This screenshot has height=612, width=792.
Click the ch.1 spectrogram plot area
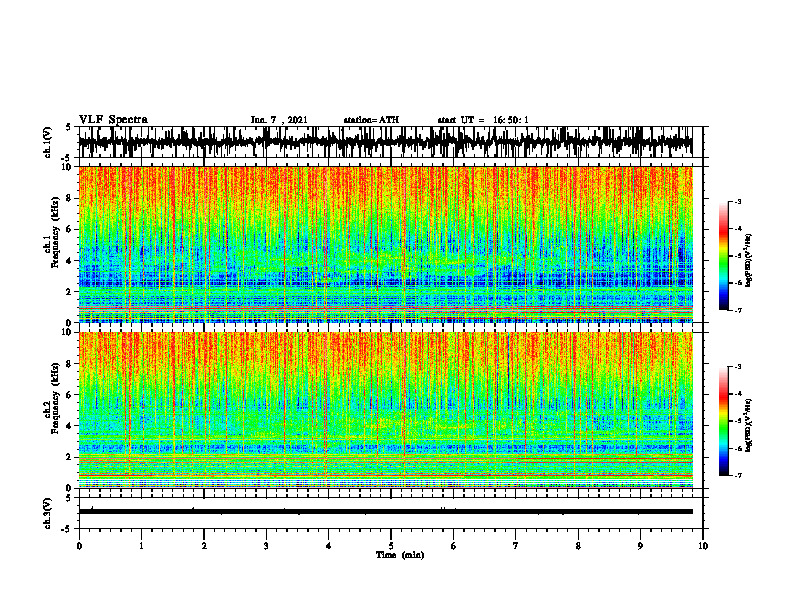click(385, 244)
